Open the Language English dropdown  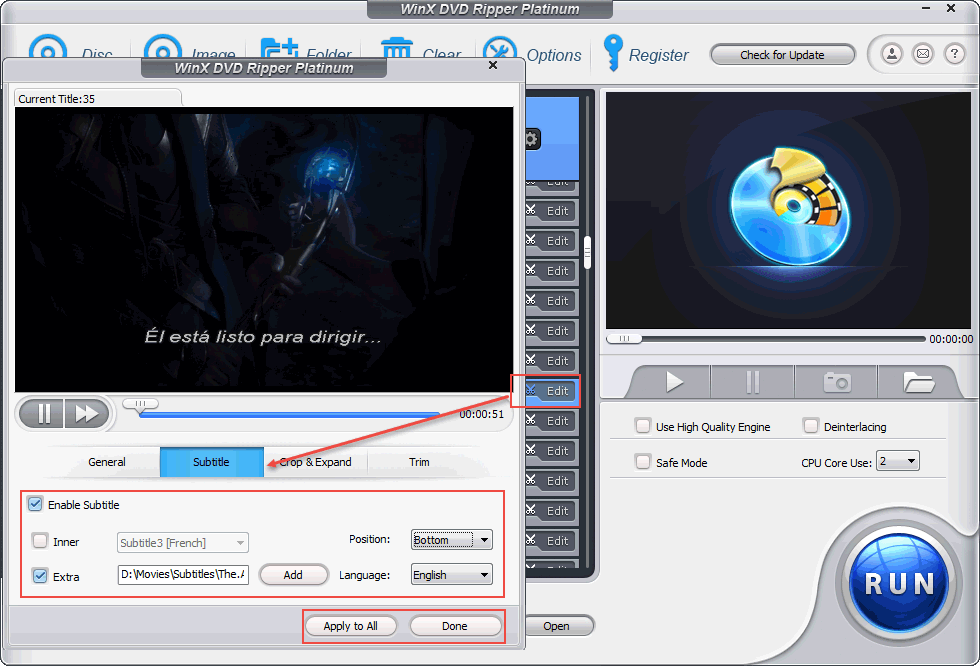451,575
